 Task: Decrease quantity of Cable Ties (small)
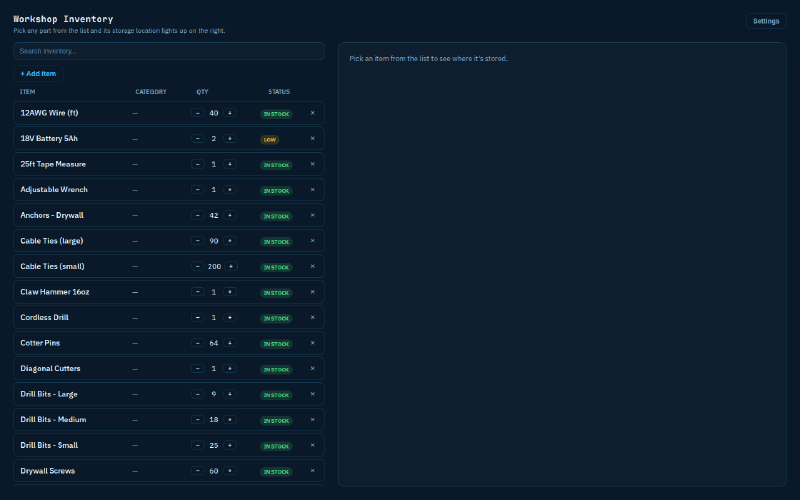197,266
